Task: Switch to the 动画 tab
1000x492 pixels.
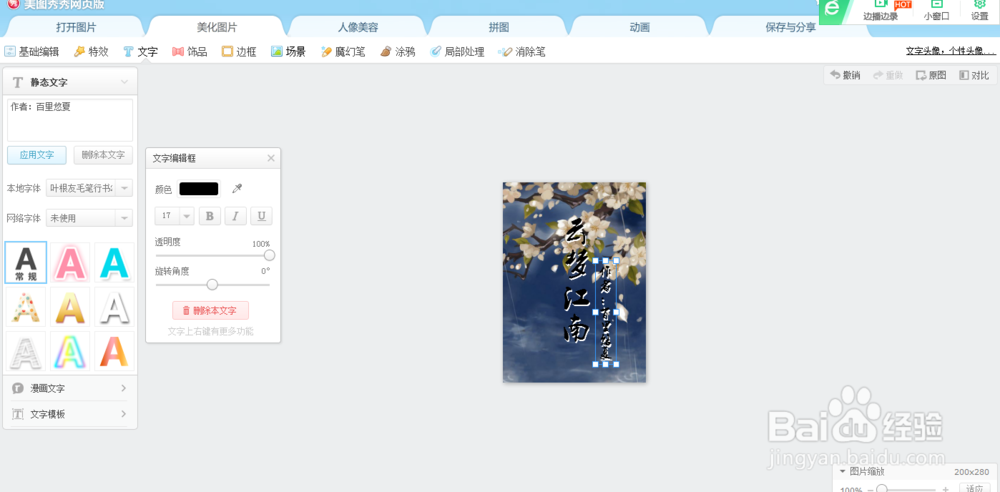Action: click(x=639, y=27)
